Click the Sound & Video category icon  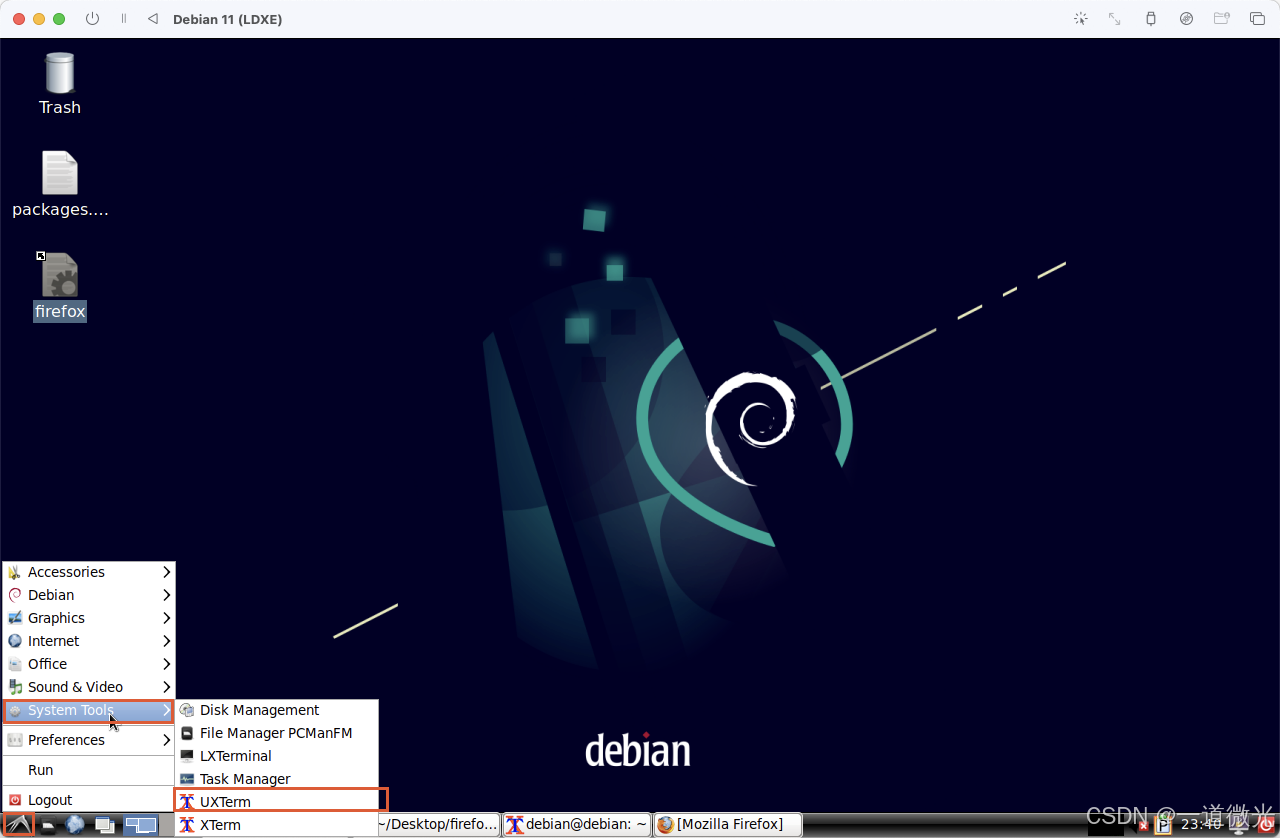coord(15,687)
